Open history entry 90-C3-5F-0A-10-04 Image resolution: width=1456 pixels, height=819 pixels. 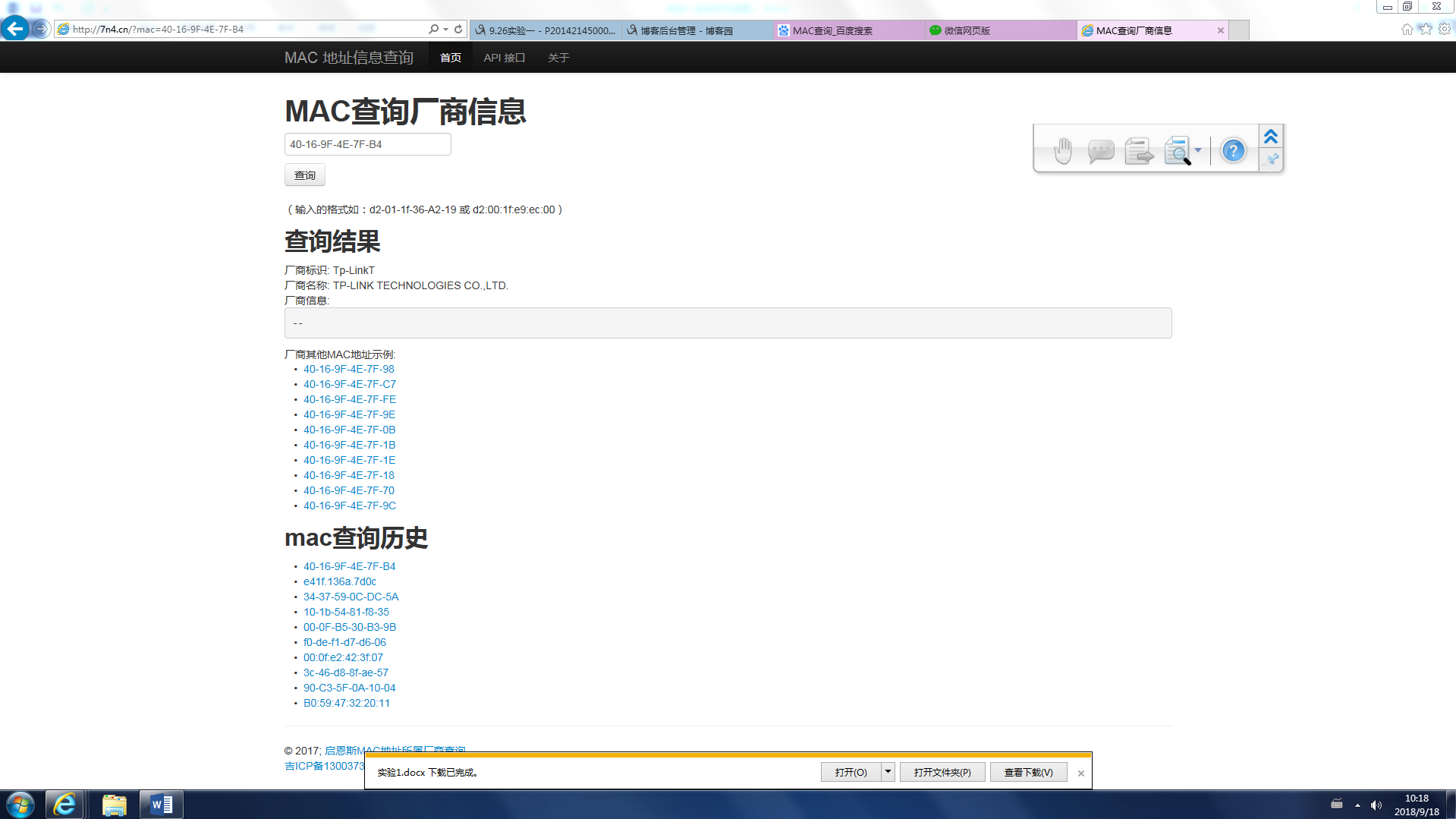tap(350, 688)
